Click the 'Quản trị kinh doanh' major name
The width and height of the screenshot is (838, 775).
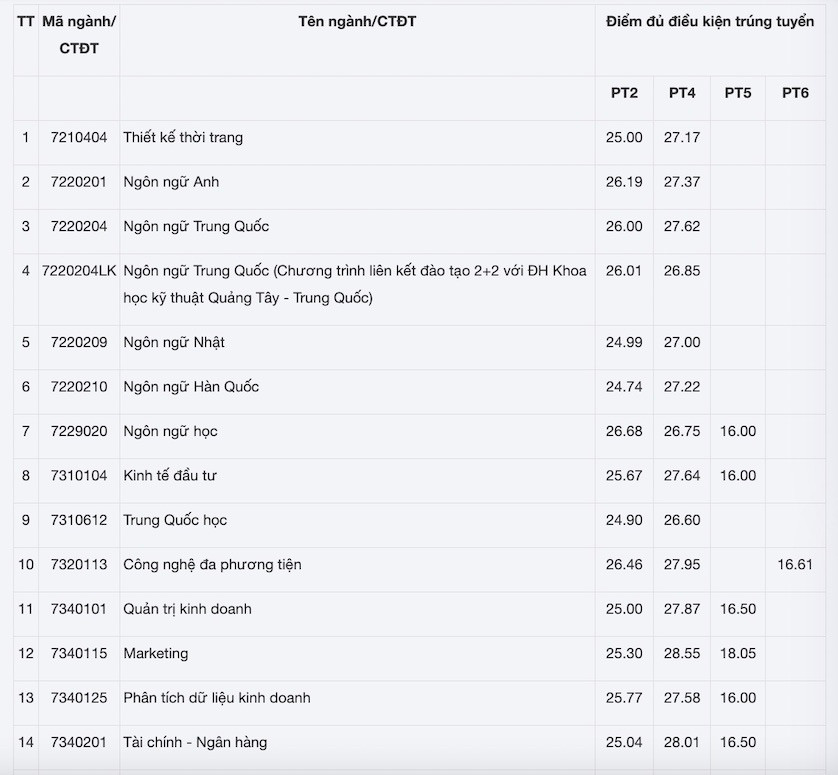click(x=187, y=609)
